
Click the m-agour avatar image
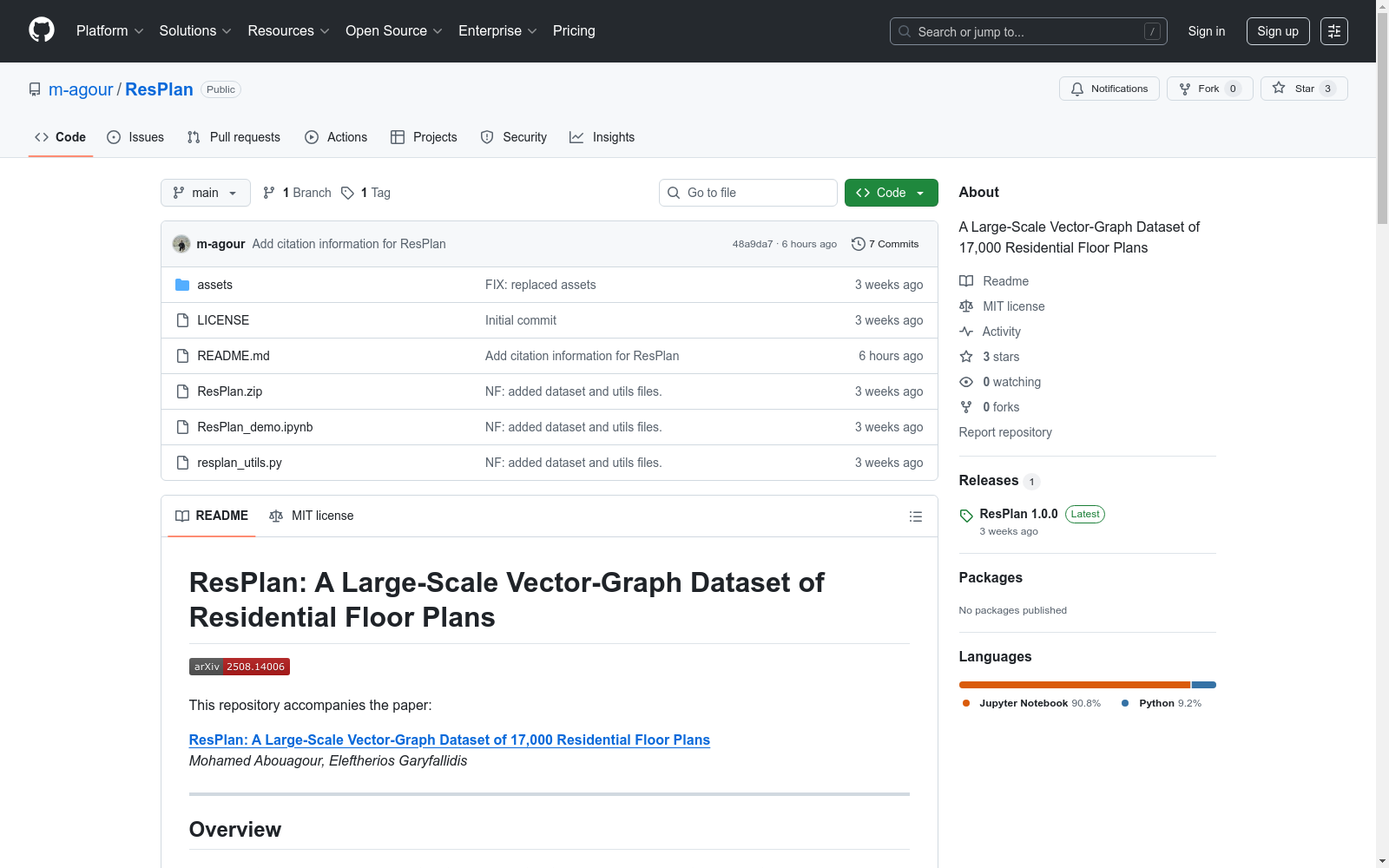181,244
